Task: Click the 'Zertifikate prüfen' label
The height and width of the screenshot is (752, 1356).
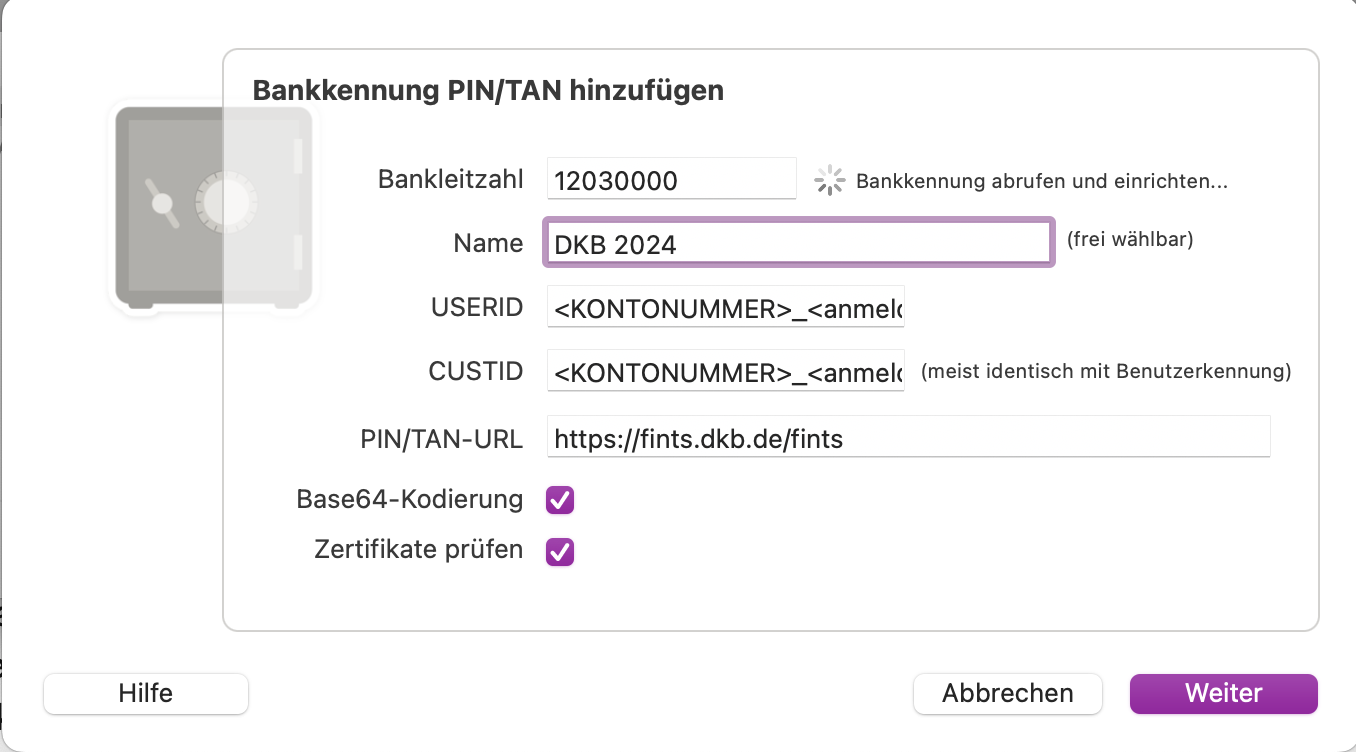Action: click(418, 549)
